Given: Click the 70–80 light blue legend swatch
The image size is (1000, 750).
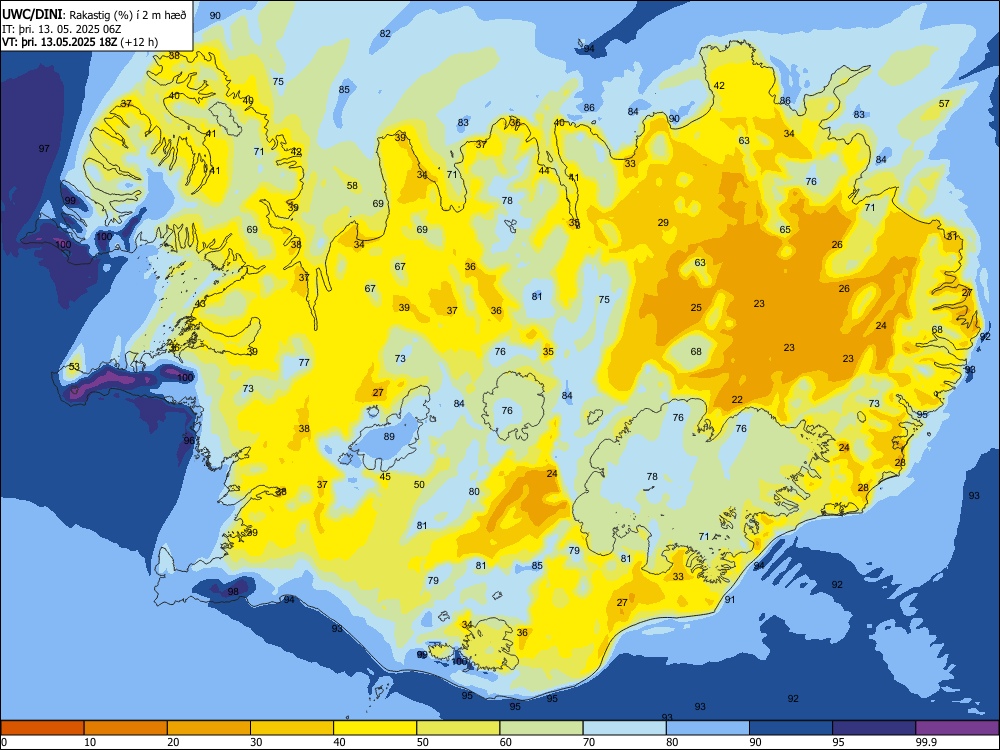Looking at the screenshot, I should pos(624,728).
